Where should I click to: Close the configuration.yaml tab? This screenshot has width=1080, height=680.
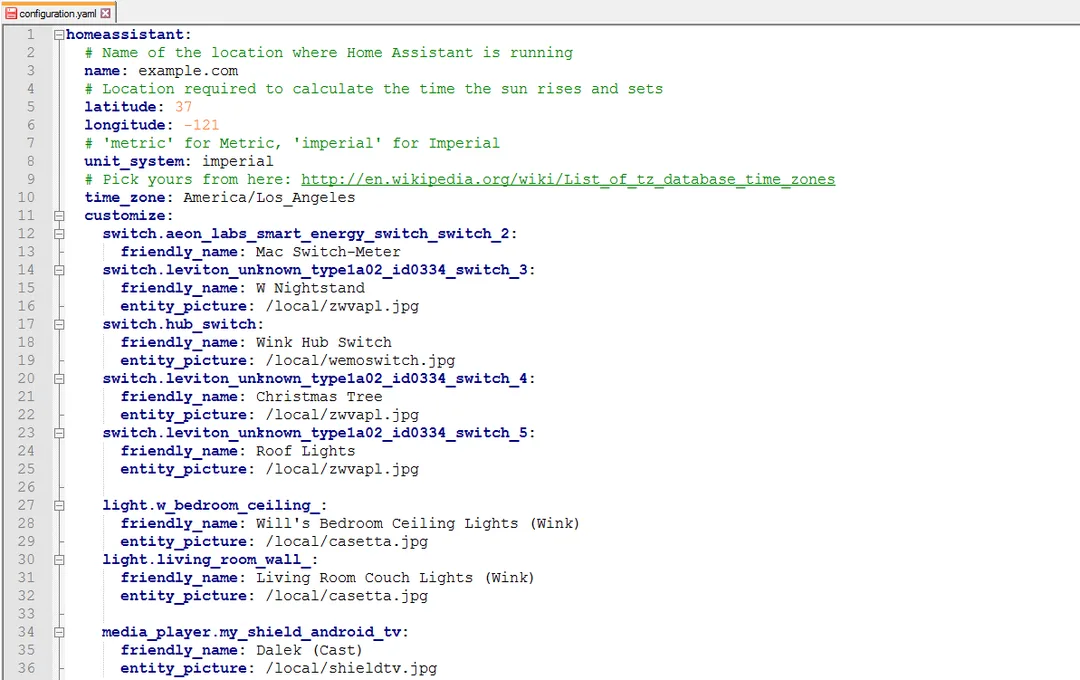coord(105,13)
